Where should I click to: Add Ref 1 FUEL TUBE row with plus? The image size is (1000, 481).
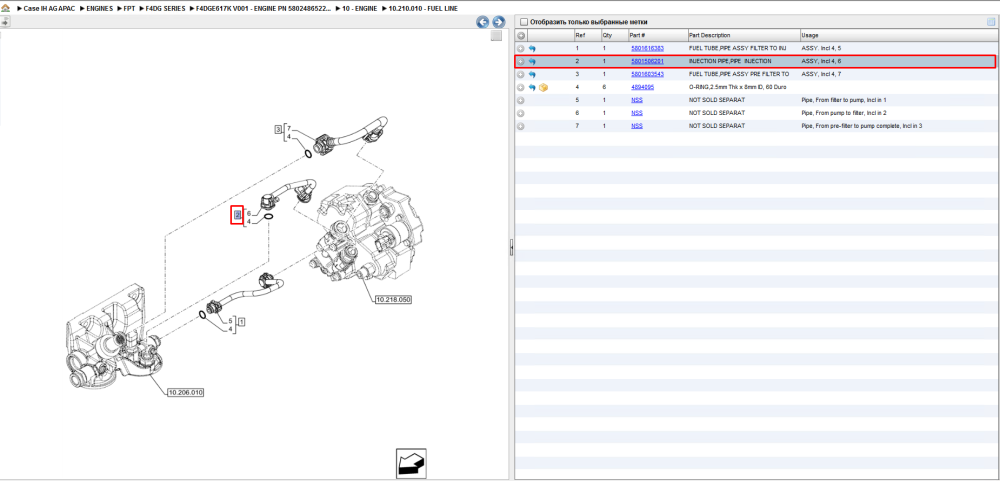pyautogui.click(x=521, y=48)
